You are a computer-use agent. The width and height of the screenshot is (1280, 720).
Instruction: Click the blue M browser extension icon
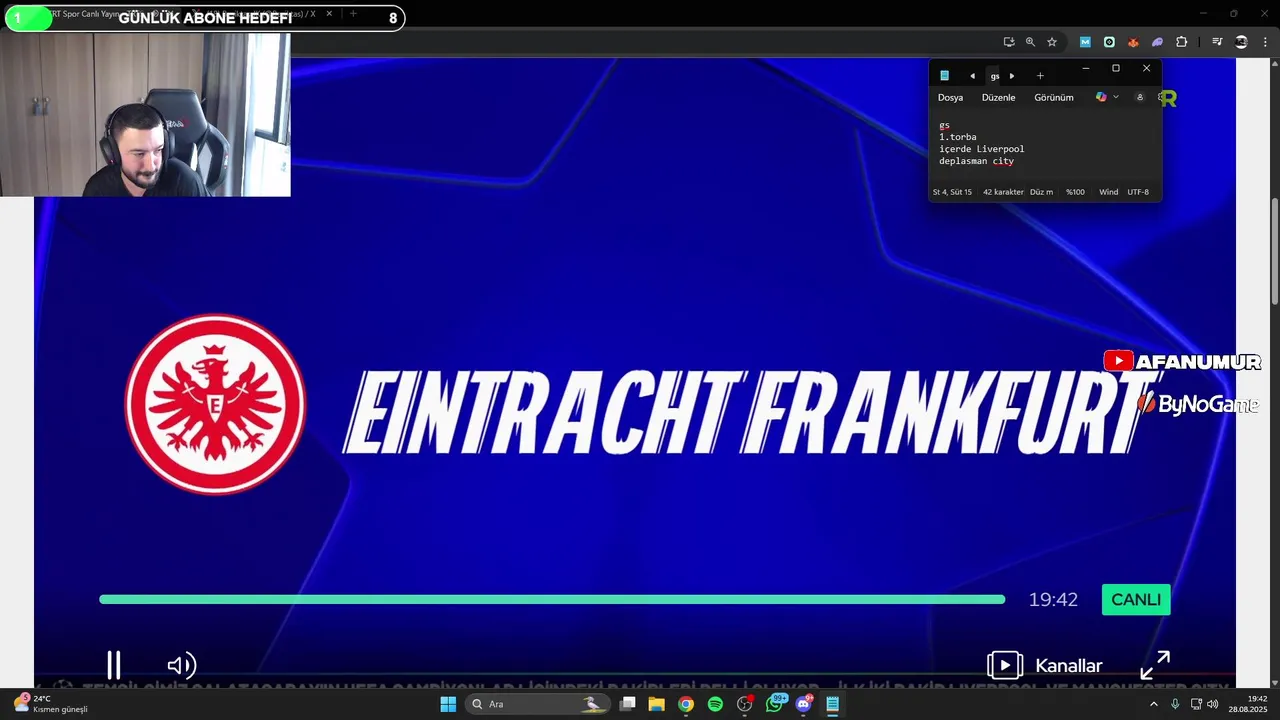click(x=1085, y=42)
